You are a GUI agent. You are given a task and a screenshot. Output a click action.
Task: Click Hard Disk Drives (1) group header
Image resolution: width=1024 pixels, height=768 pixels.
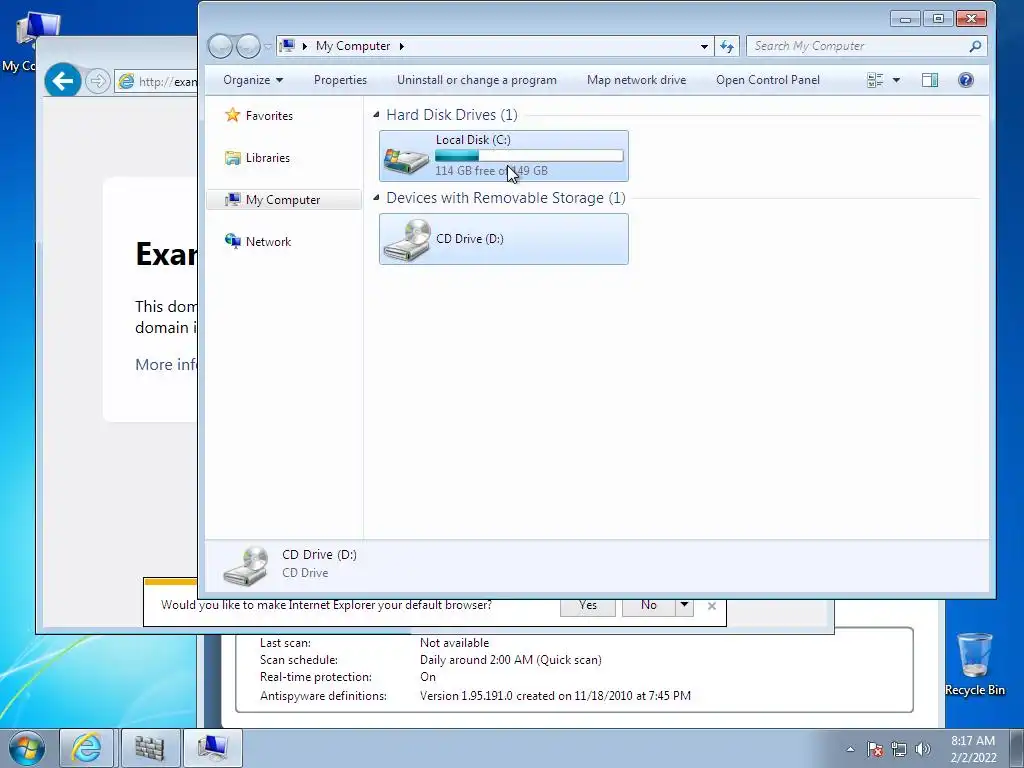[x=452, y=115]
